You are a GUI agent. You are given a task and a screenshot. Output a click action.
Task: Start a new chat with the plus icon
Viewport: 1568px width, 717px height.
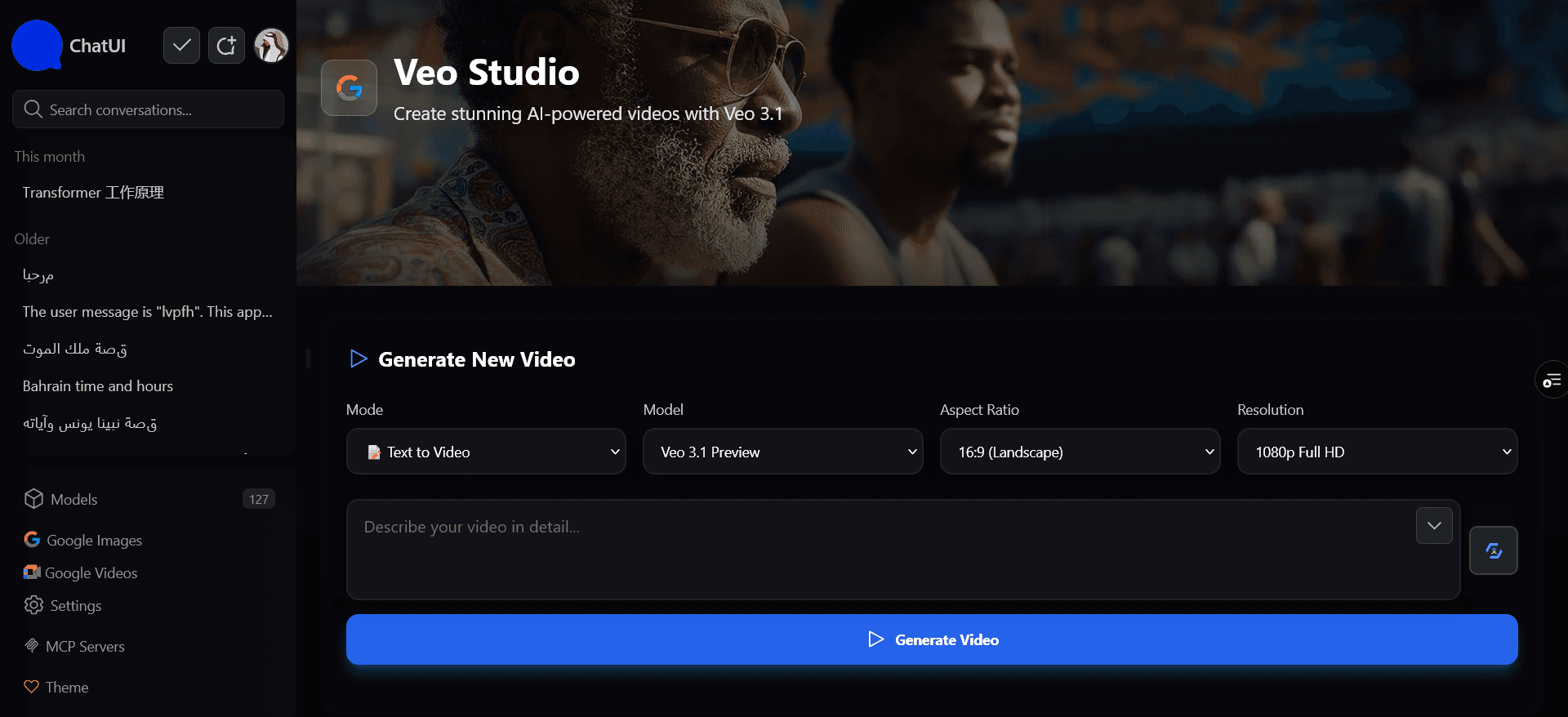[226, 46]
